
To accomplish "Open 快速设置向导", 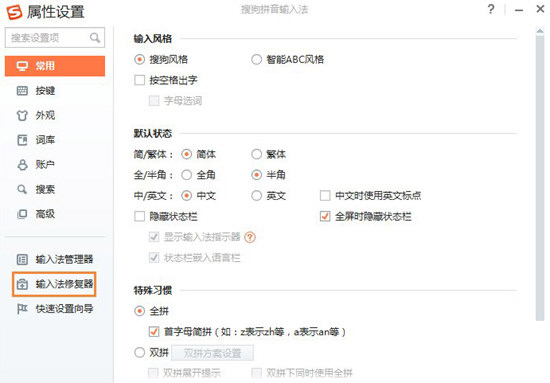I will [55, 309].
